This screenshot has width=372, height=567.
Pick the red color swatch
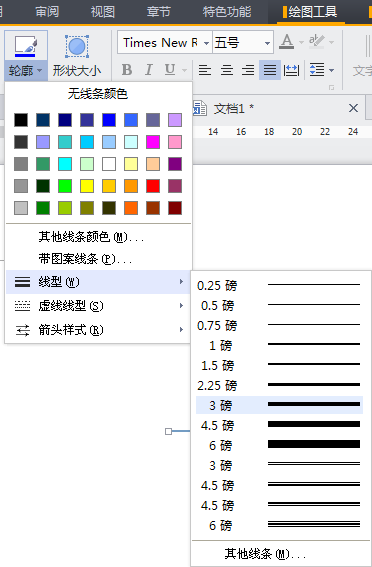[x=153, y=186]
